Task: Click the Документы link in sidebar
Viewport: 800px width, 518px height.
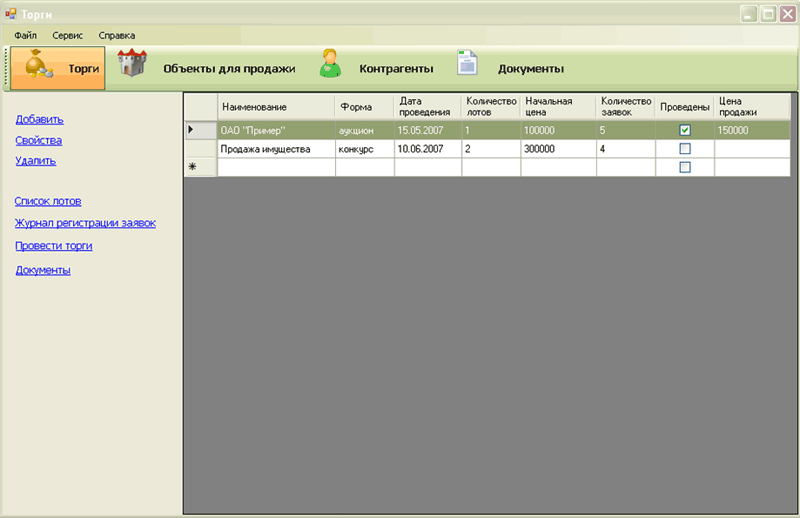Action: (43, 270)
